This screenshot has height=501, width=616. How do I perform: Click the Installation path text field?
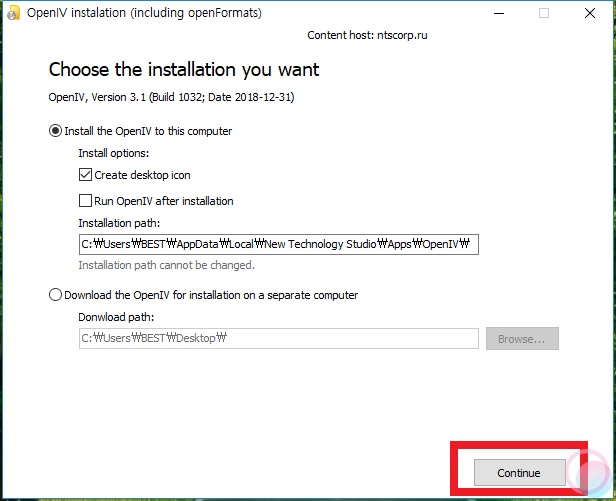coord(279,244)
